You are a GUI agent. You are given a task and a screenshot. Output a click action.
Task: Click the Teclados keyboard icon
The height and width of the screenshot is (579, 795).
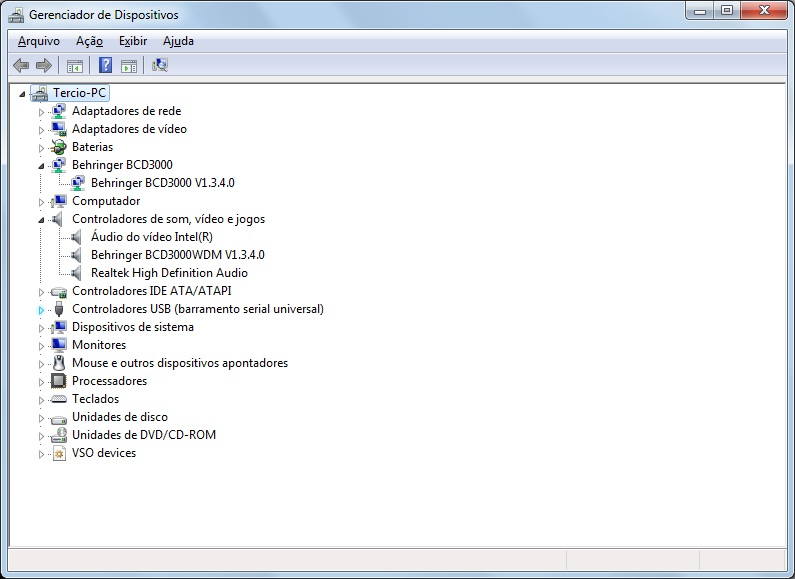59,400
